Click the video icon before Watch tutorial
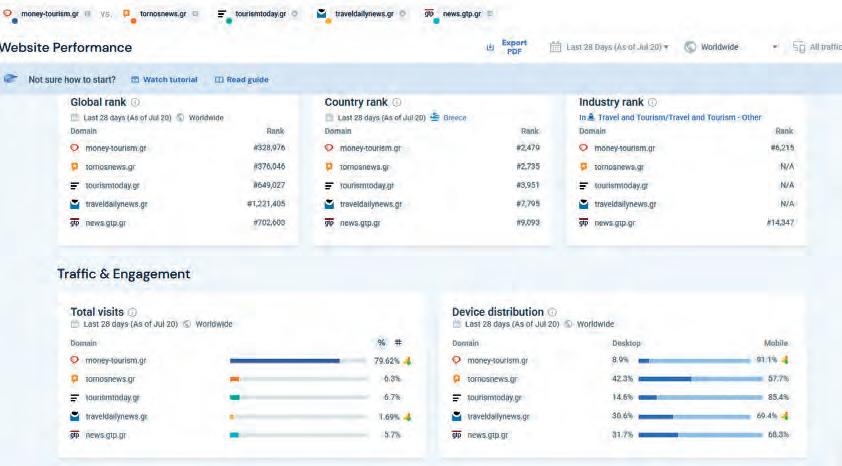The image size is (842, 466). coord(135,79)
